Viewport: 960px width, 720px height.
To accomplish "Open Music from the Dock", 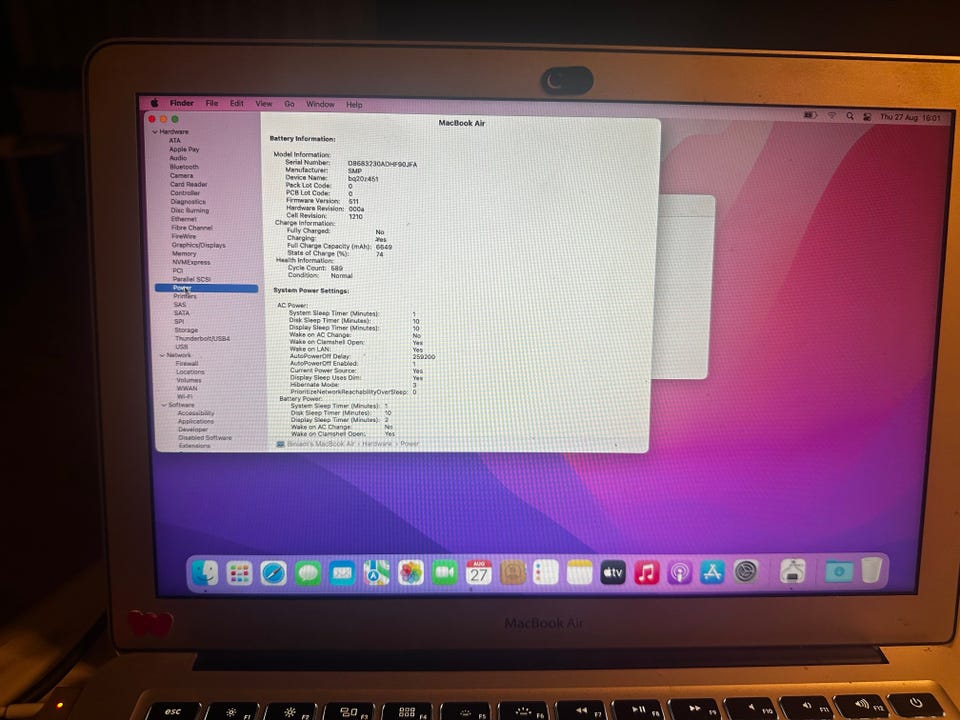I will click(x=647, y=573).
